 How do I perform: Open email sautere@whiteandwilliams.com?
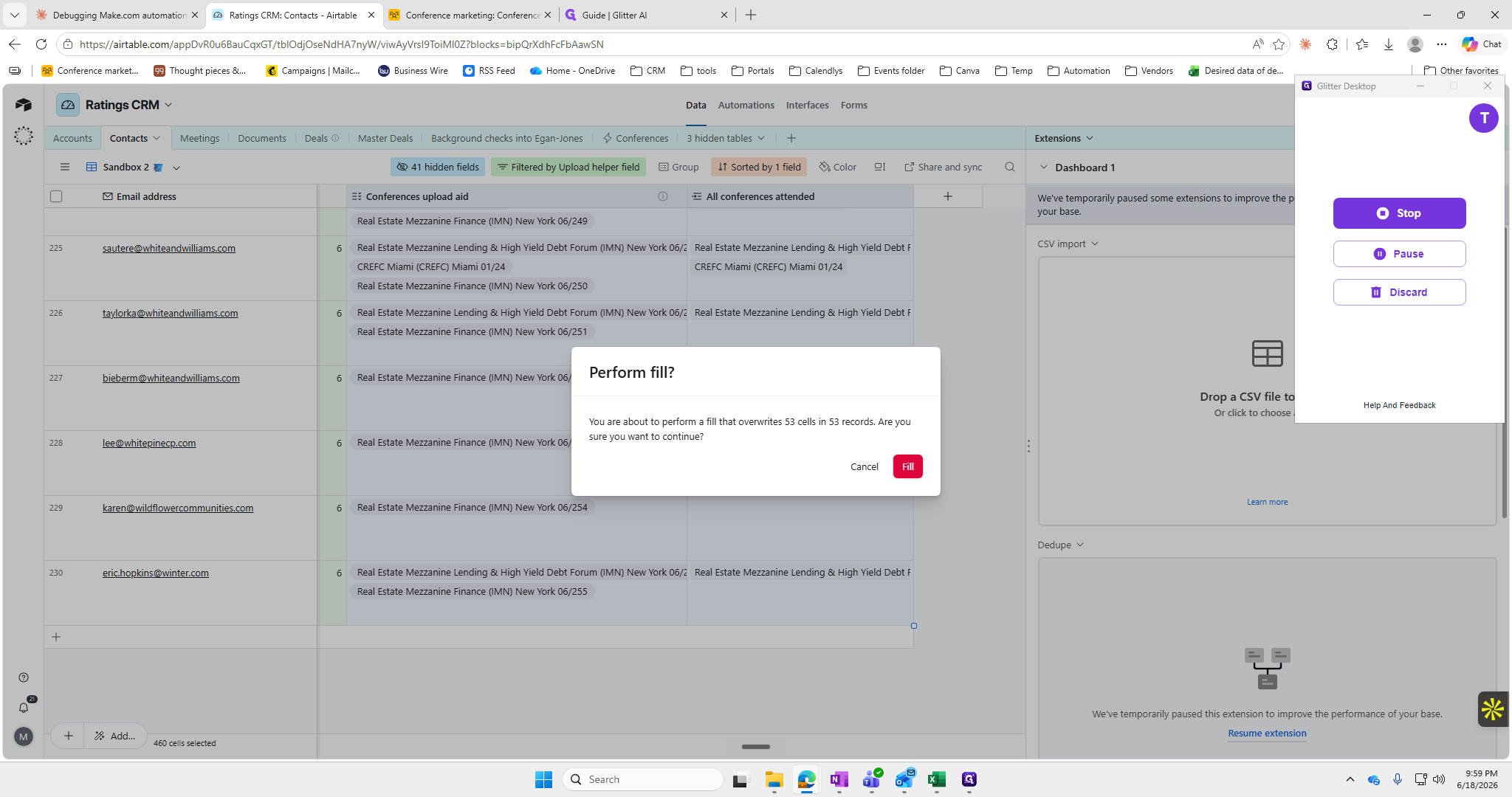point(169,248)
